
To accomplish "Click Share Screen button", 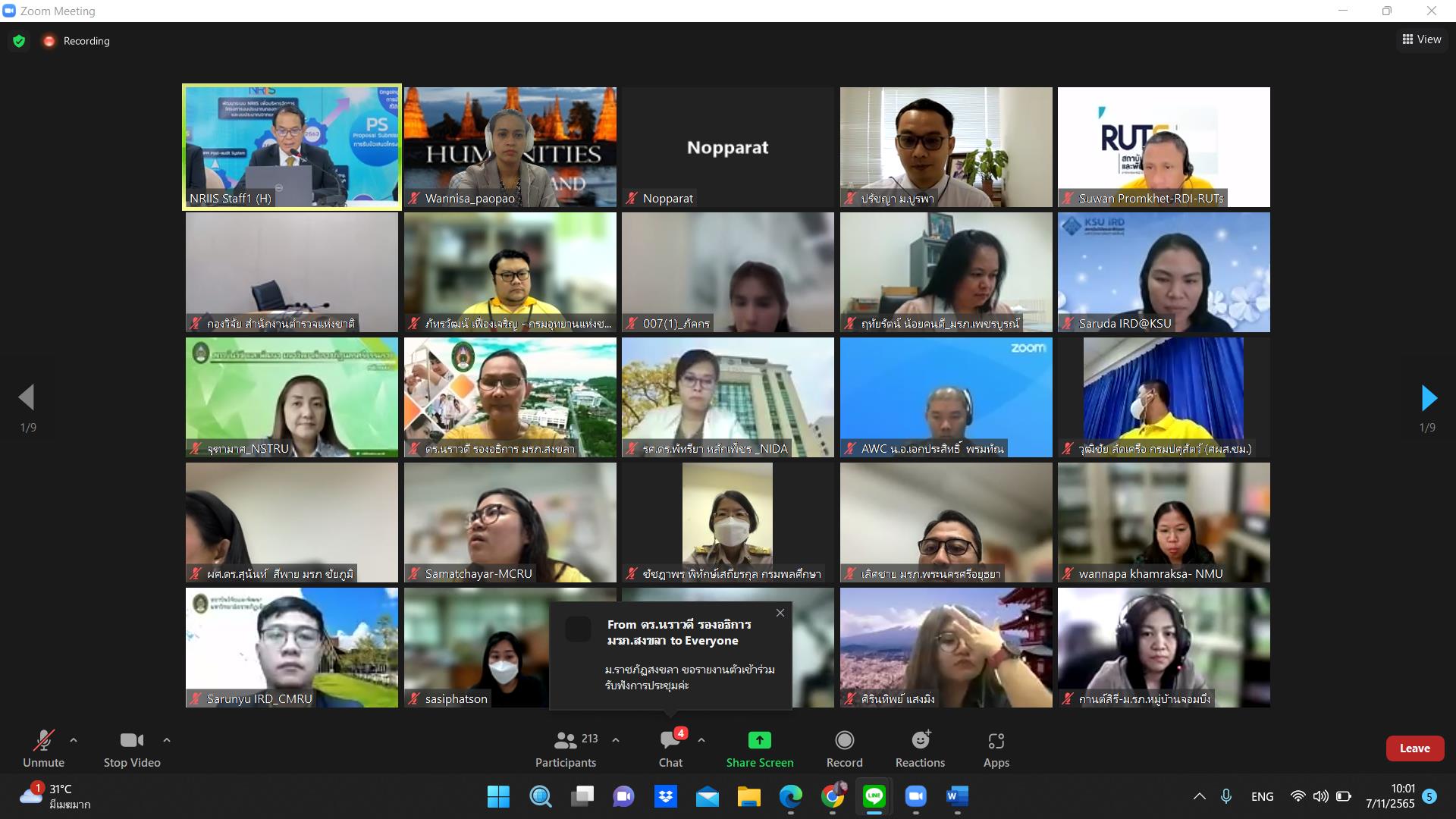I will pos(760,748).
